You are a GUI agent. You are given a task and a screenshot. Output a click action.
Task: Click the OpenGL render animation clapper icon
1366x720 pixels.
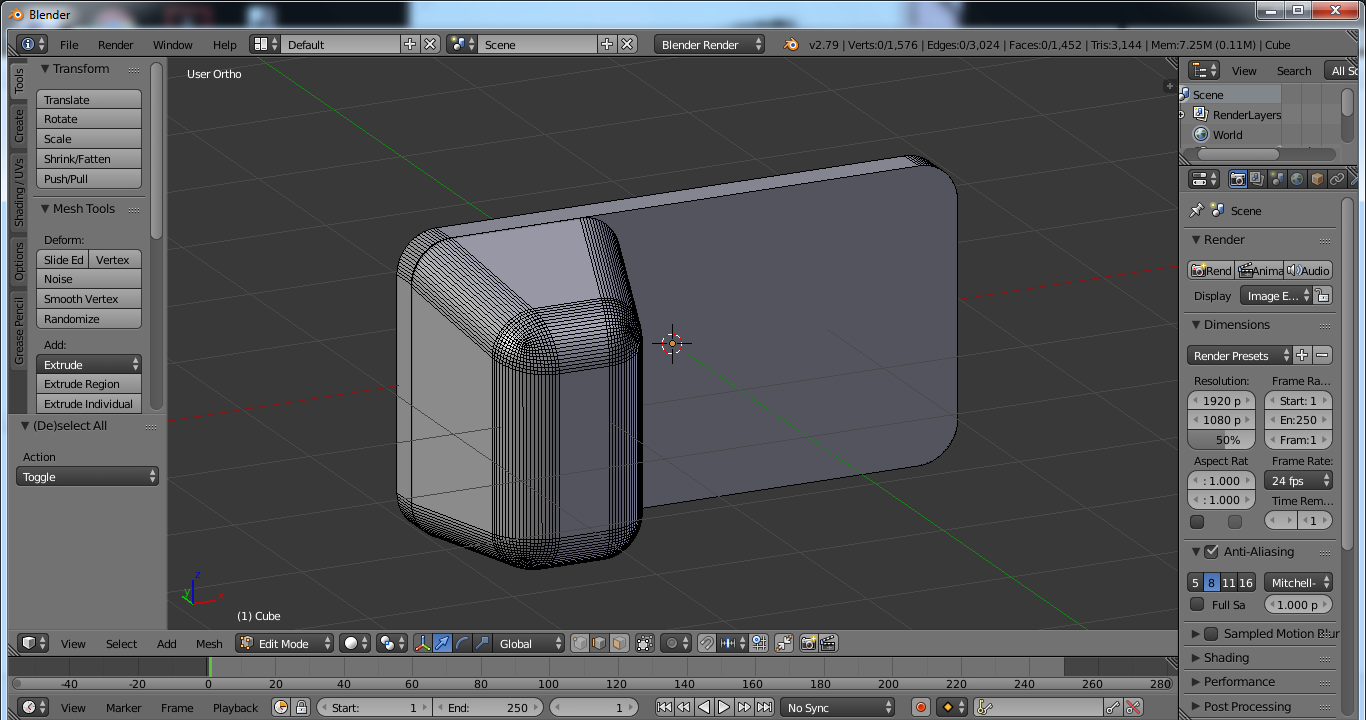point(828,643)
